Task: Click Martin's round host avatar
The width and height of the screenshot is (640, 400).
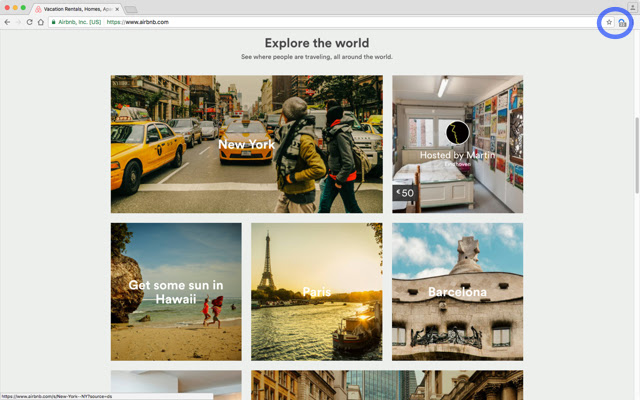Action: [457, 133]
